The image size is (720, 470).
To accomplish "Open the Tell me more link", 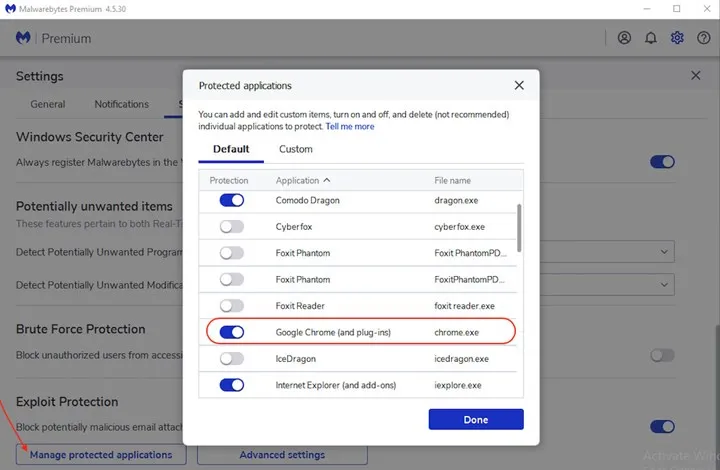I will pos(350,127).
